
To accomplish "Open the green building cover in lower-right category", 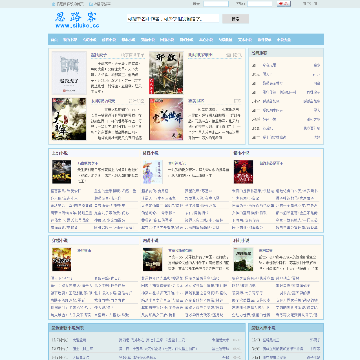I will [243, 259].
